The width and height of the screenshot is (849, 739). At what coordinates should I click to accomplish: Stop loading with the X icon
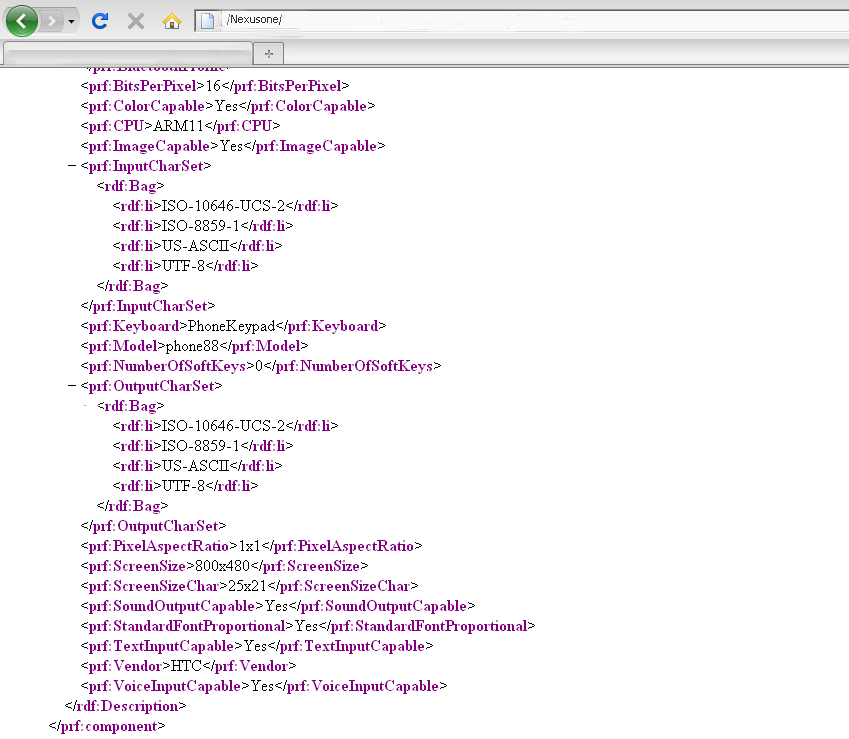[135, 21]
